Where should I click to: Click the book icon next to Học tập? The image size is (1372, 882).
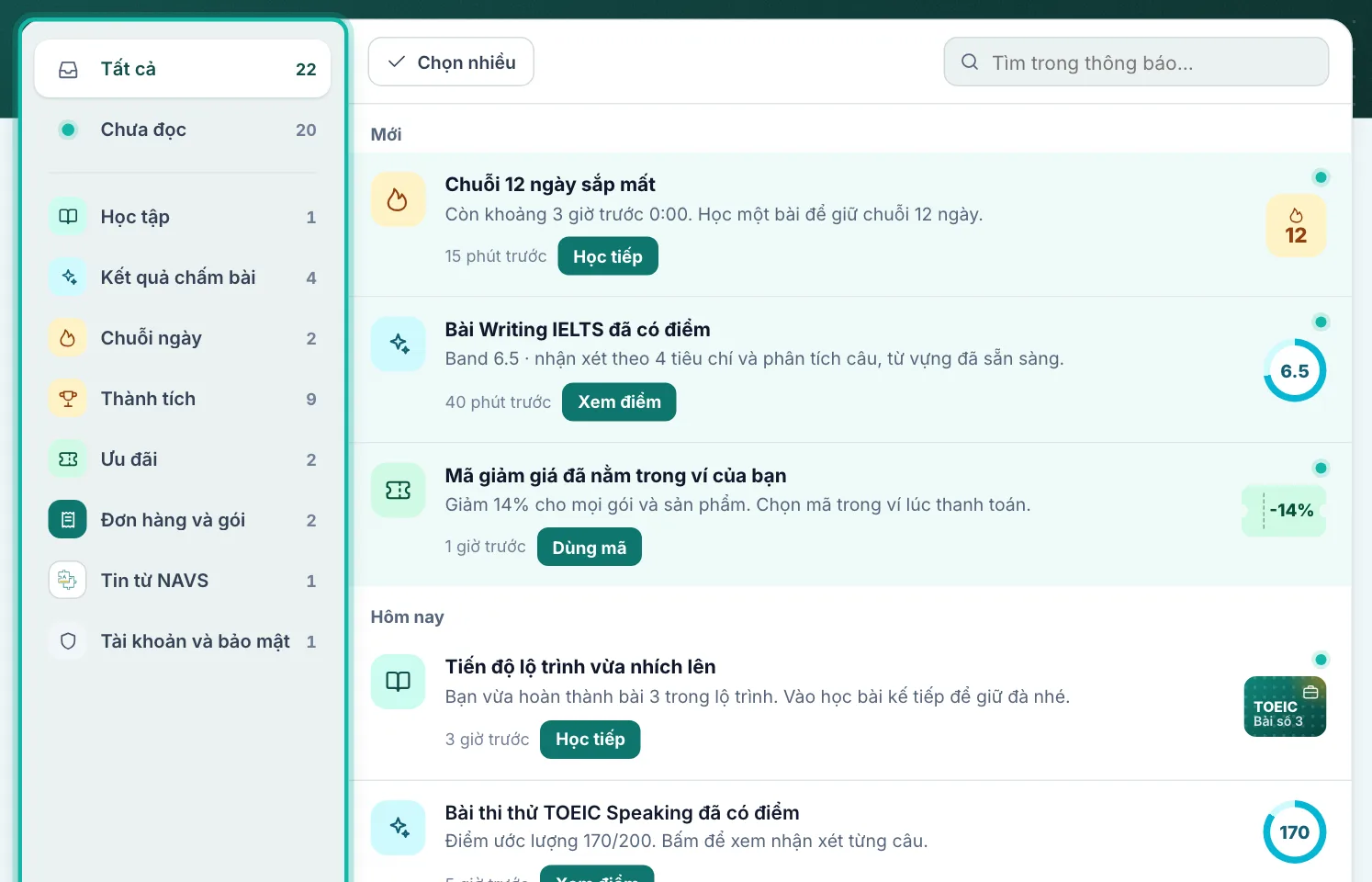coord(68,217)
